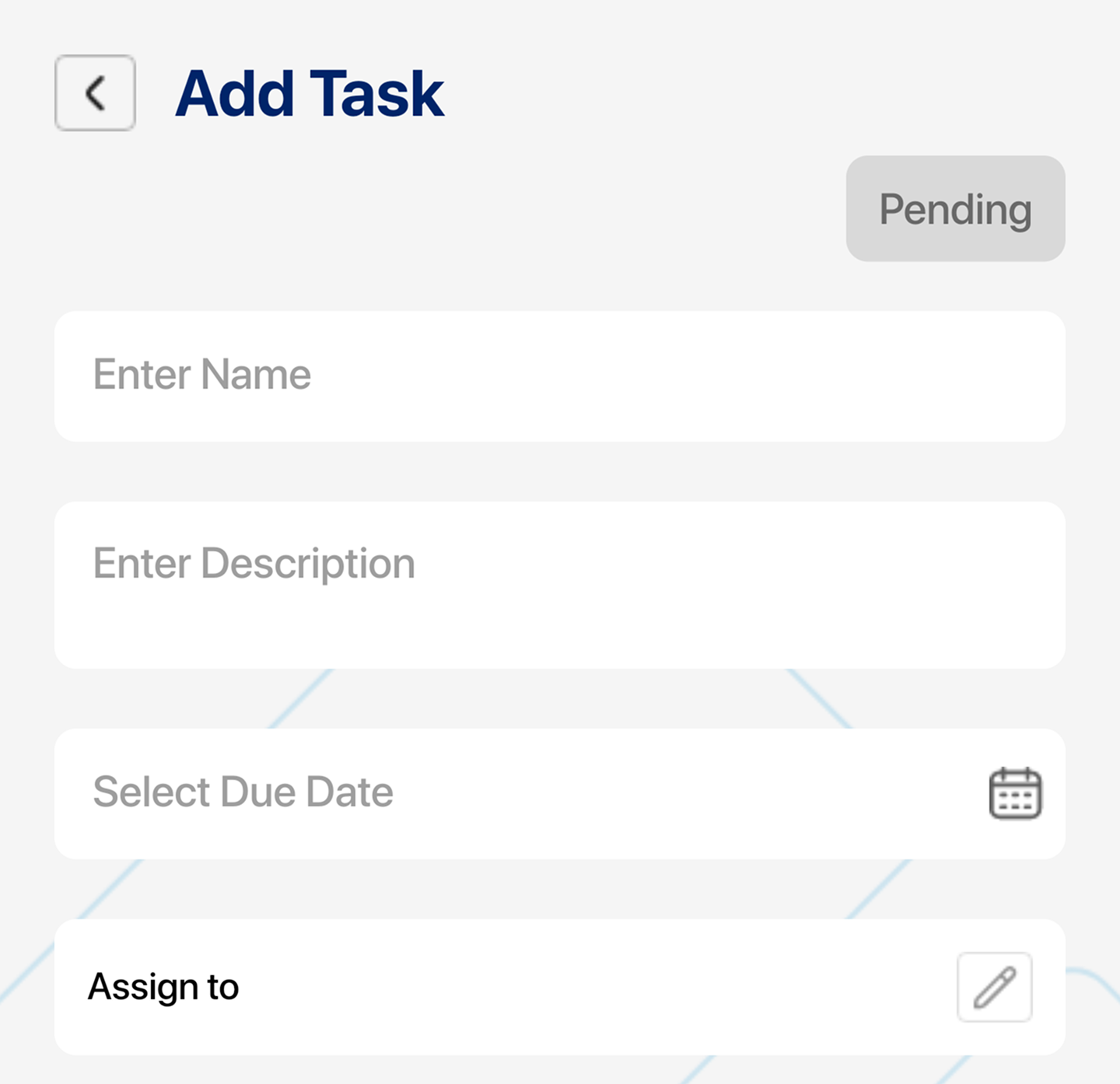Select the Assign to row
This screenshot has width=1120, height=1084.
(x=560, y=987)
